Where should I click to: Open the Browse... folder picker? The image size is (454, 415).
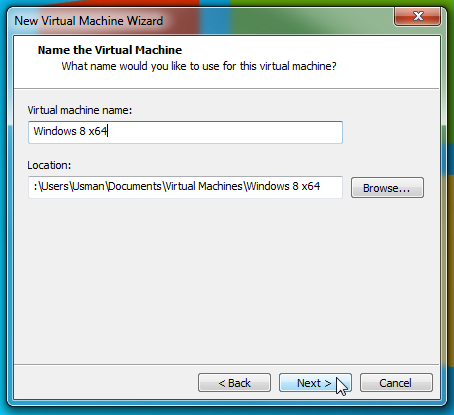pos(387,188)
